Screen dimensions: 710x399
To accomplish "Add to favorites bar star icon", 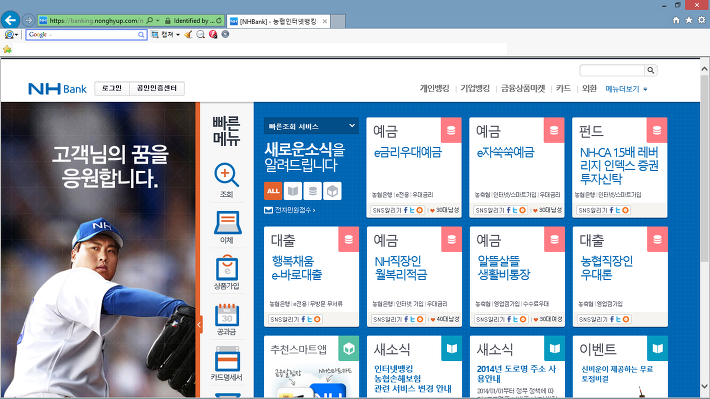I will point(7,49).
